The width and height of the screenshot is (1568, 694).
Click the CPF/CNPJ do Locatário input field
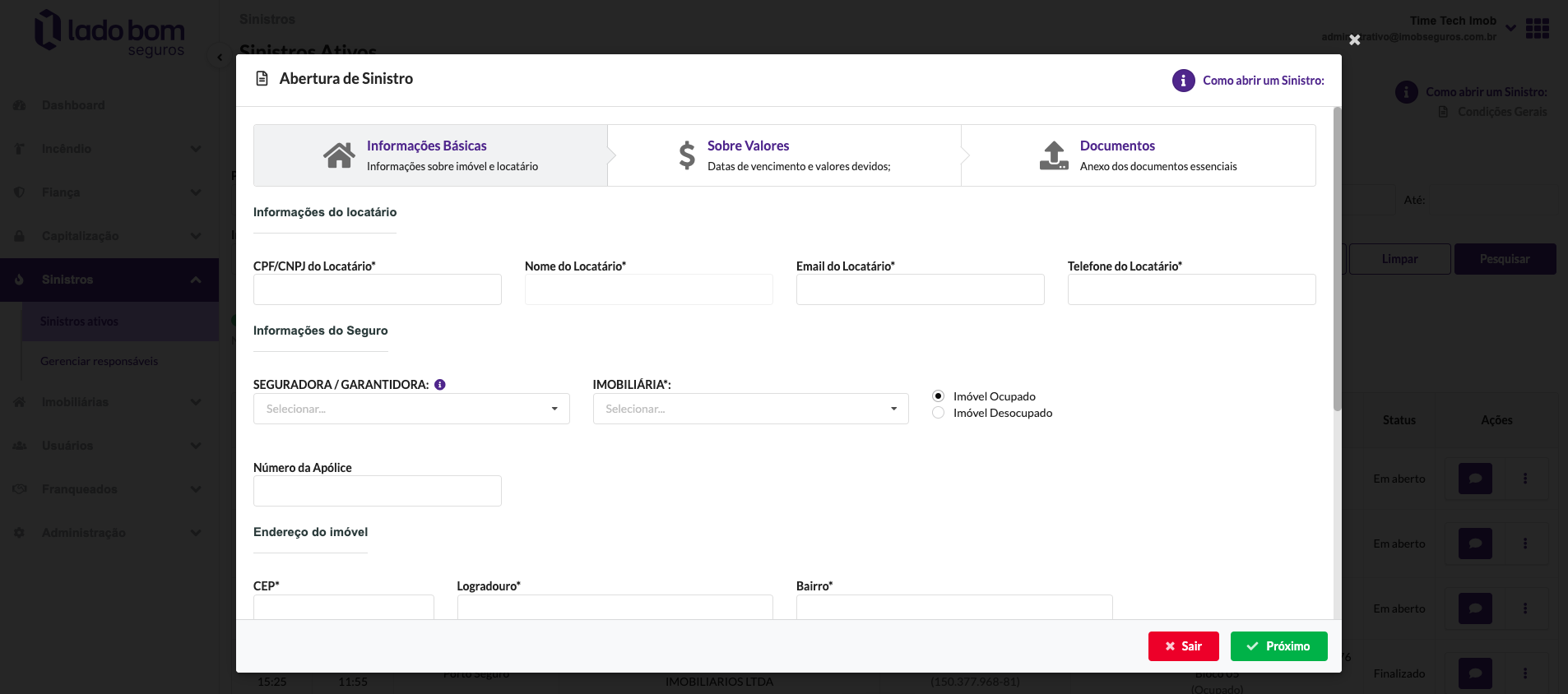coord(377,289)
